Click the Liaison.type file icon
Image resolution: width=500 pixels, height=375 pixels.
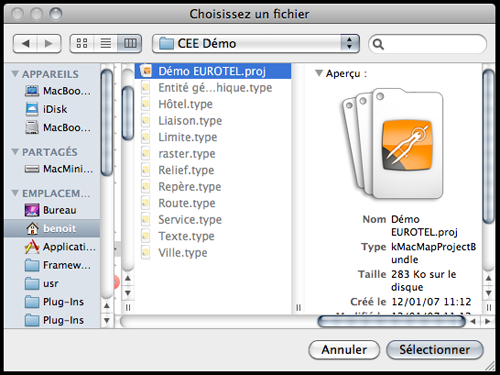(x=145, y=120)
